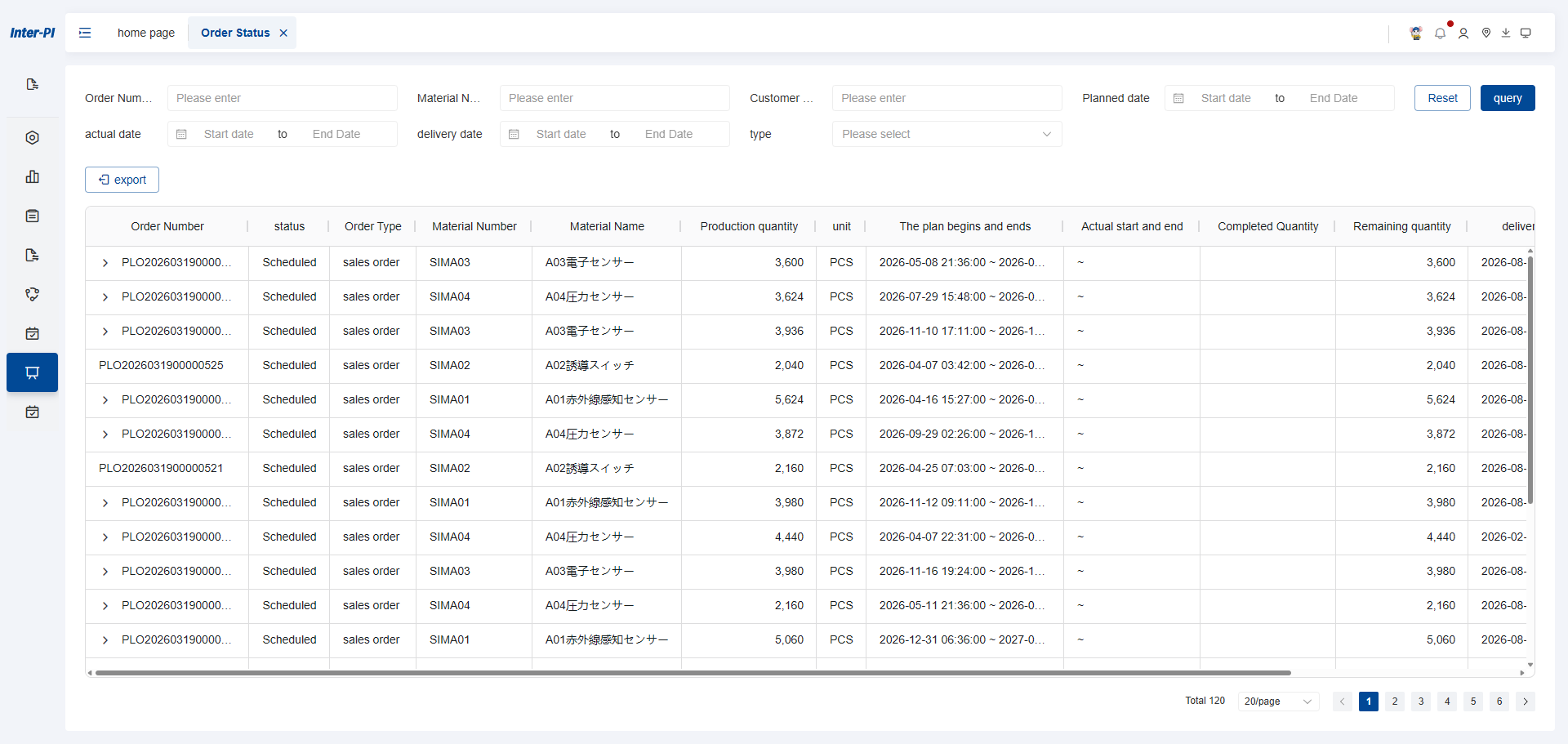The image size is (1568, 744).
Task: Close the Order Status tab
Action: [283, 33]
